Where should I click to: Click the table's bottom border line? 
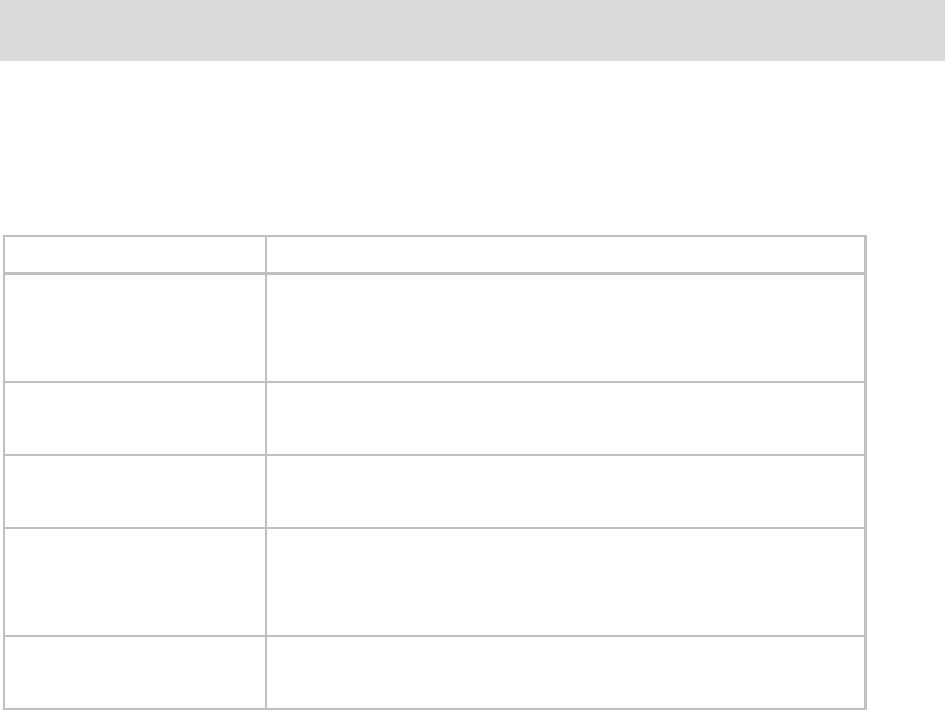[435, 708]
